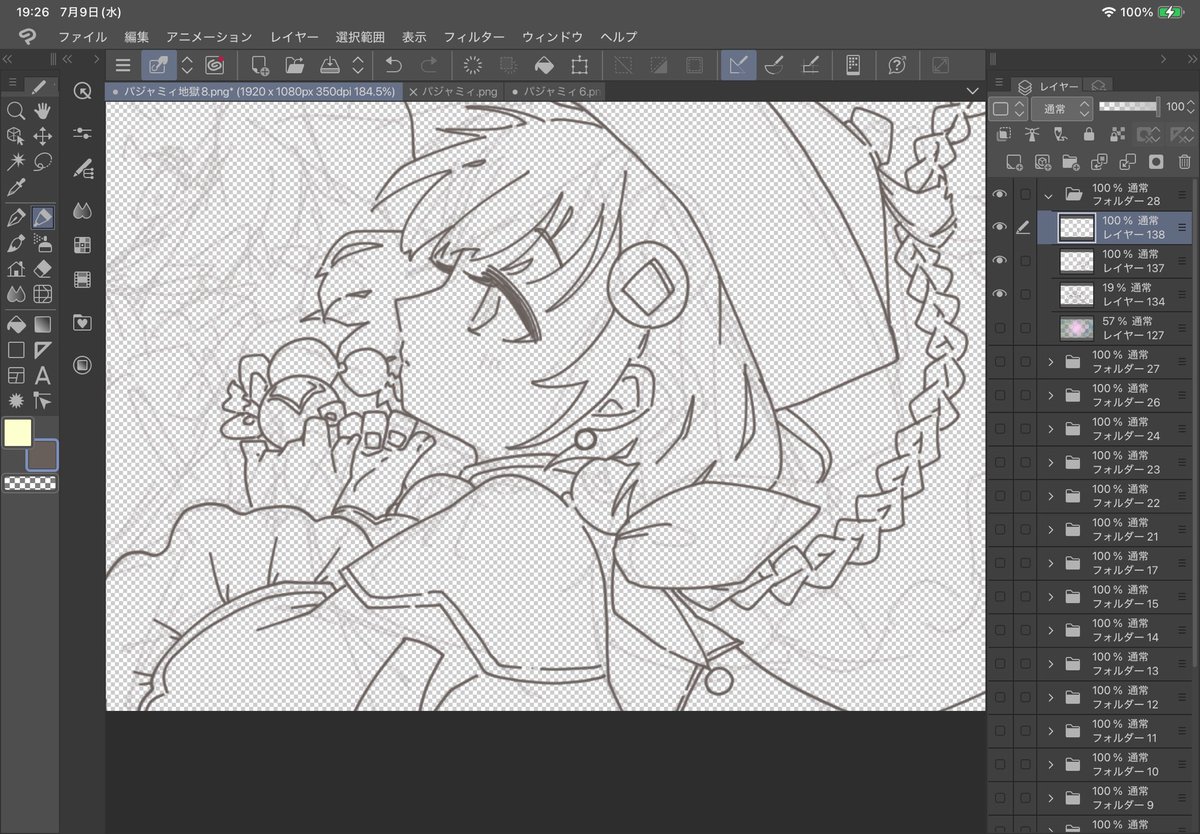Screen dimensions: 1200x834
Task: Hide レイヤー 138 with eye icon
Action: 999,227
